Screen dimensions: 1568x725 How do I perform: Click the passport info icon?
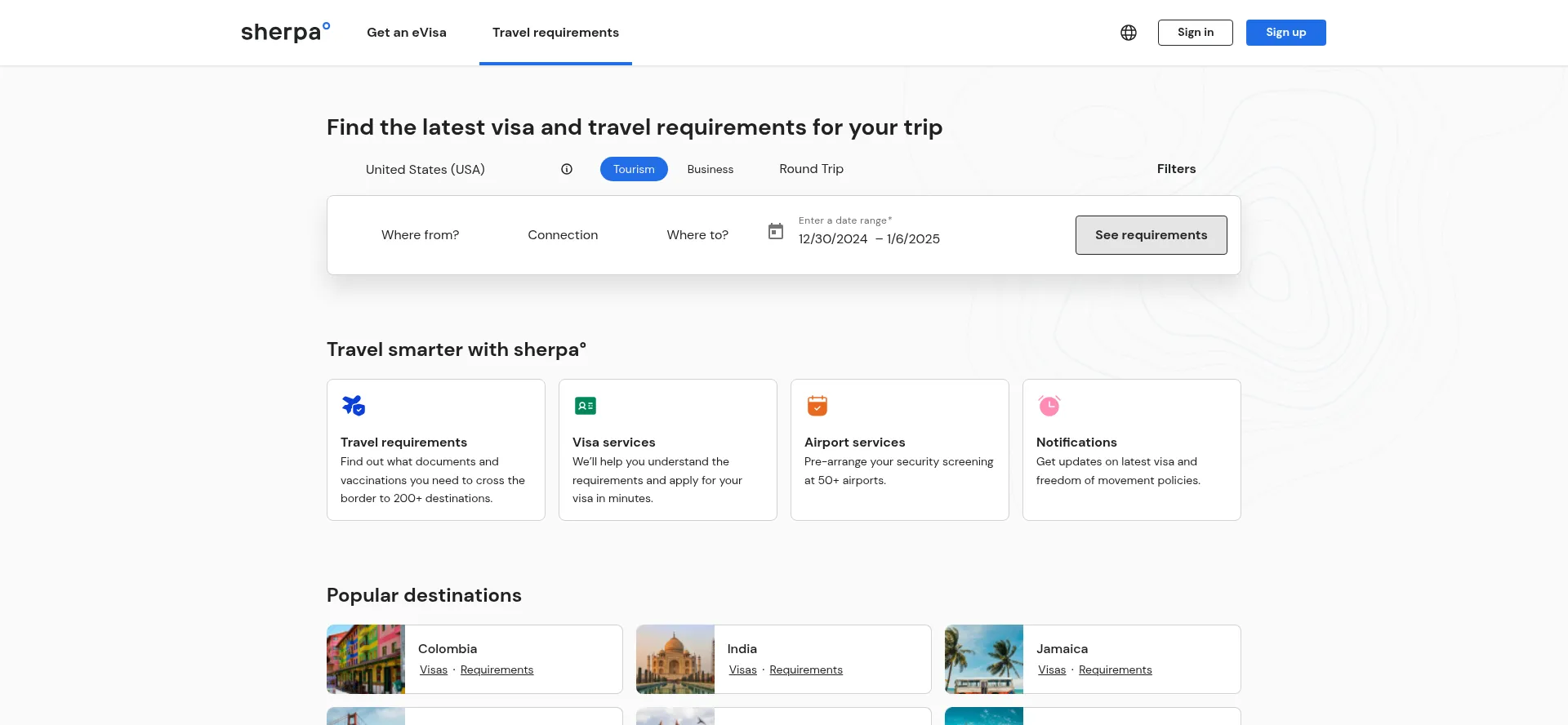[567, 169]
